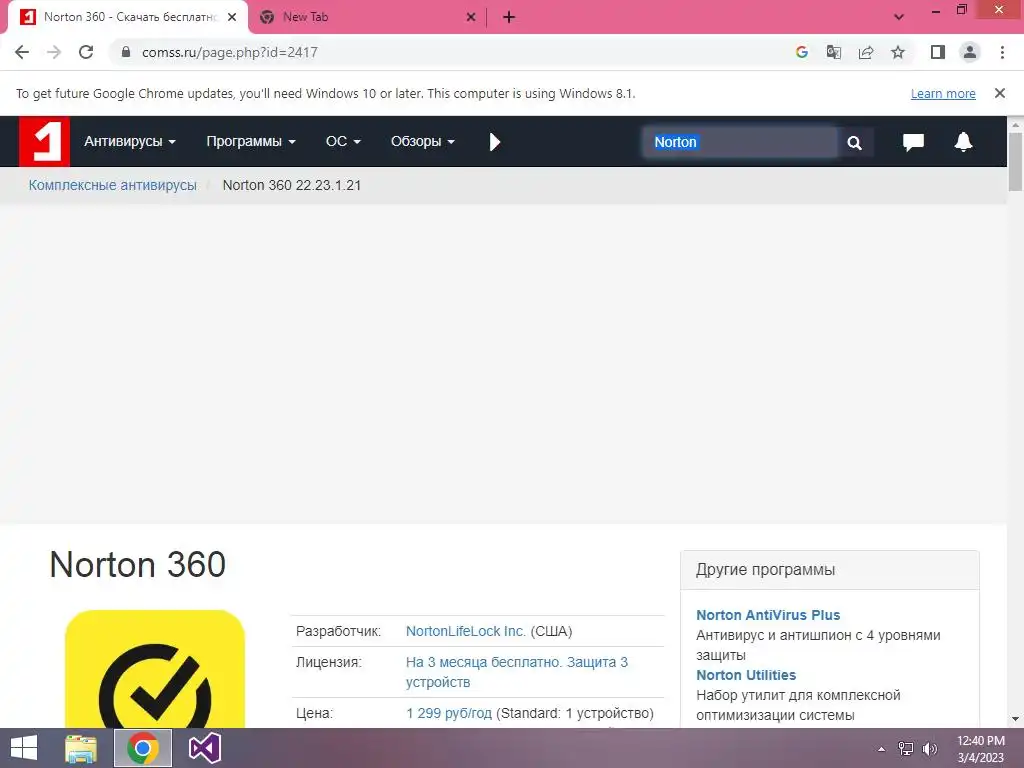Open NortonLifeLock Inc. developer link
1024x768 pixels.
coord(466,632)
